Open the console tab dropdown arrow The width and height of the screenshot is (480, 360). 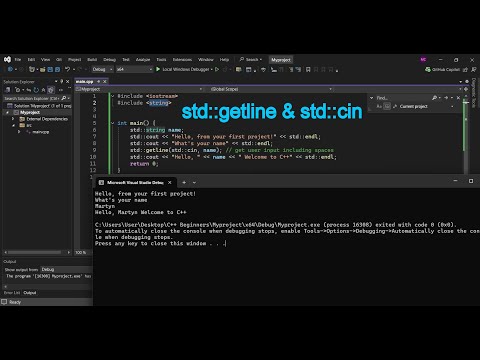pos(194,182)
